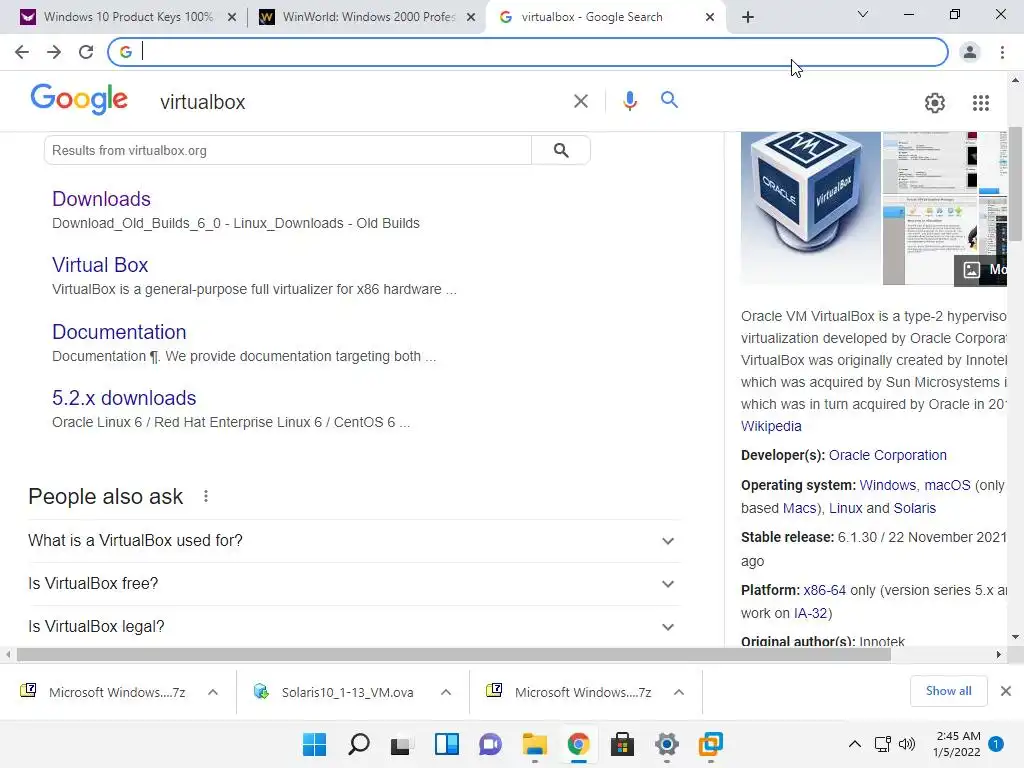The image size is (1024, 768).
Task: Click Show all downloads
Action: (x=948, y=691)
